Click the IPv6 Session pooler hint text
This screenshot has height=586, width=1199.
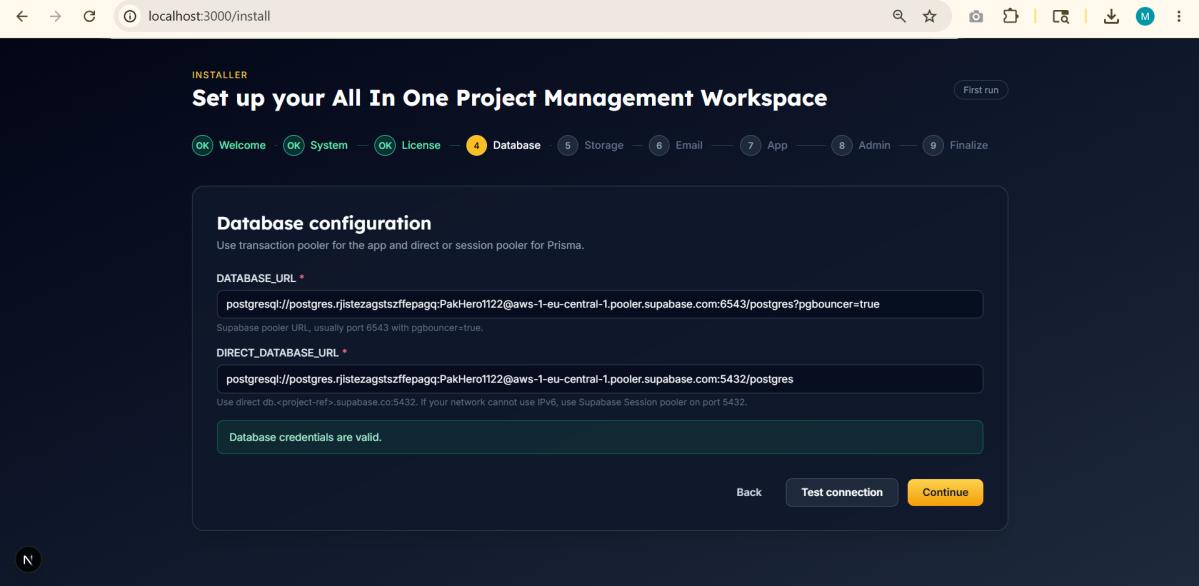click(482, 402)
